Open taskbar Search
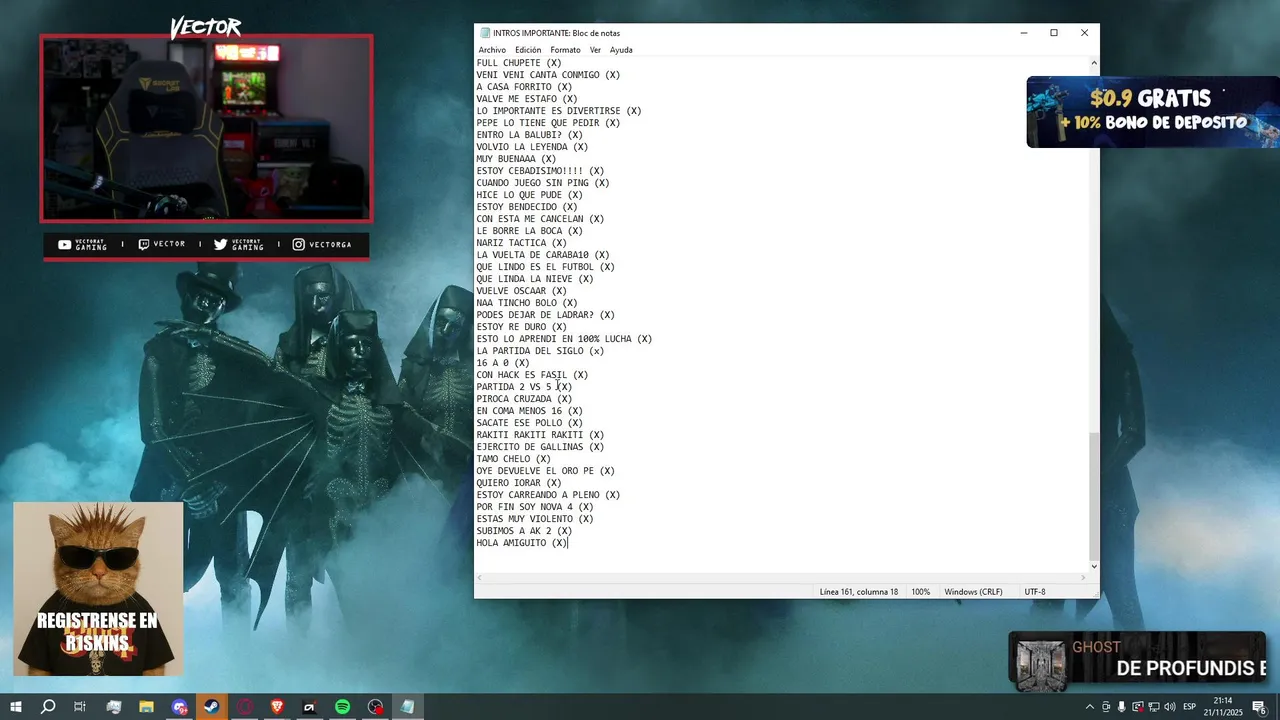1280x720 pixels. click(x=48, y=707)
